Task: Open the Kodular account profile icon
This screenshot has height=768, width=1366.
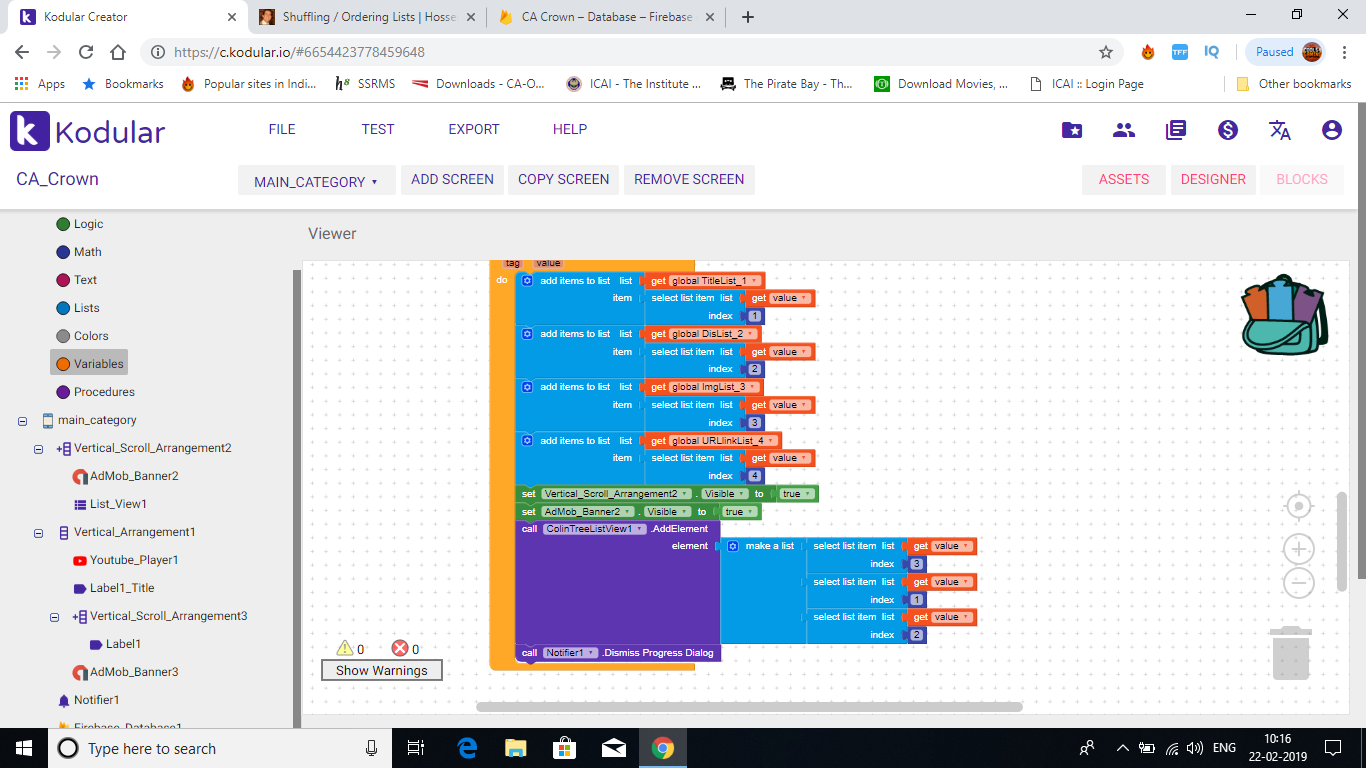Action: pyautogui.click(x=1331, y=130)
